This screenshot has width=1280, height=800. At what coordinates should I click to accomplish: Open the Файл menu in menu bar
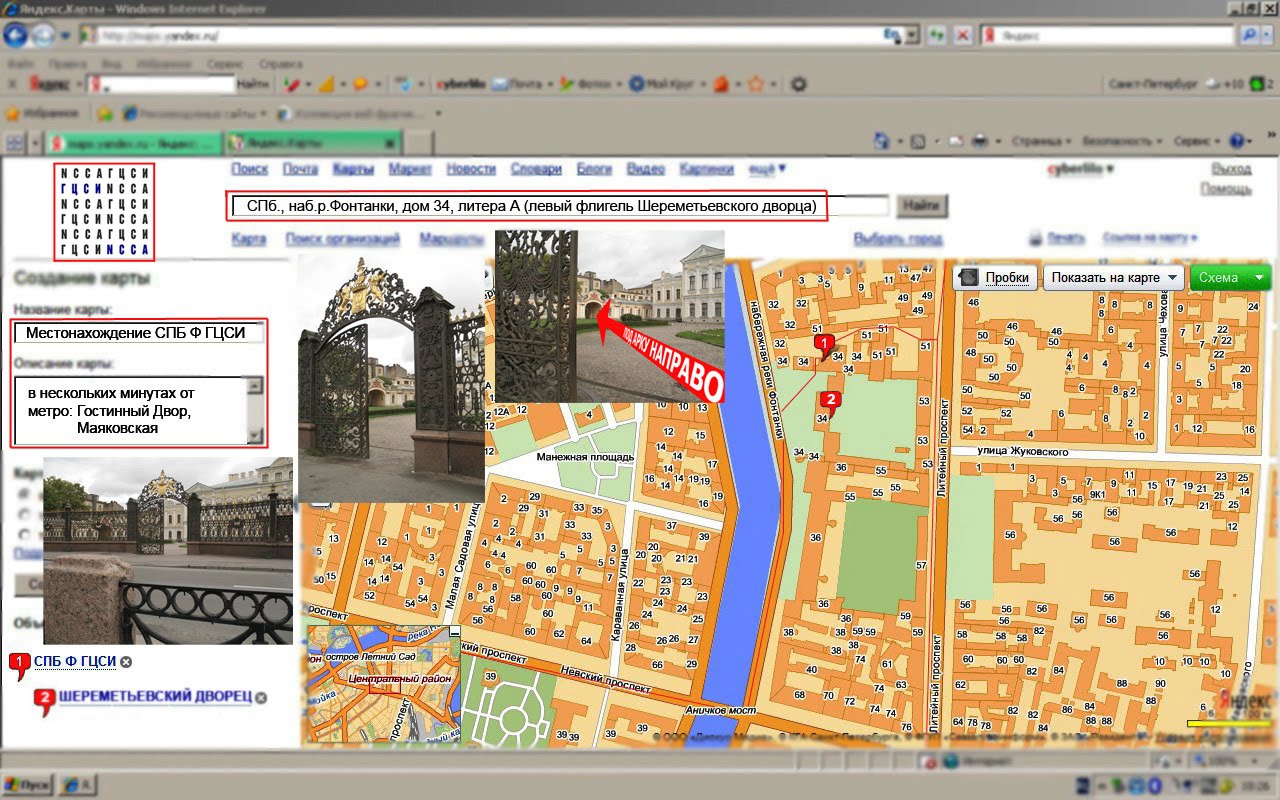point(21,63)
